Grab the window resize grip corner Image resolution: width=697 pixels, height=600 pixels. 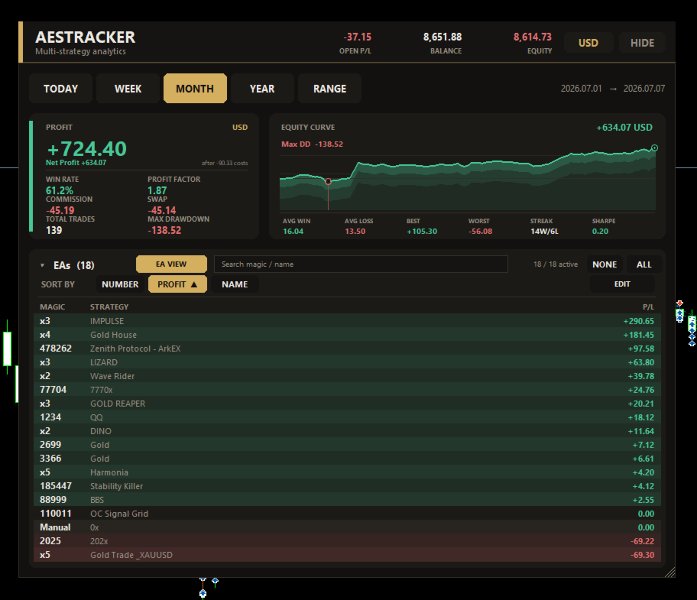[x=670, y=572]
